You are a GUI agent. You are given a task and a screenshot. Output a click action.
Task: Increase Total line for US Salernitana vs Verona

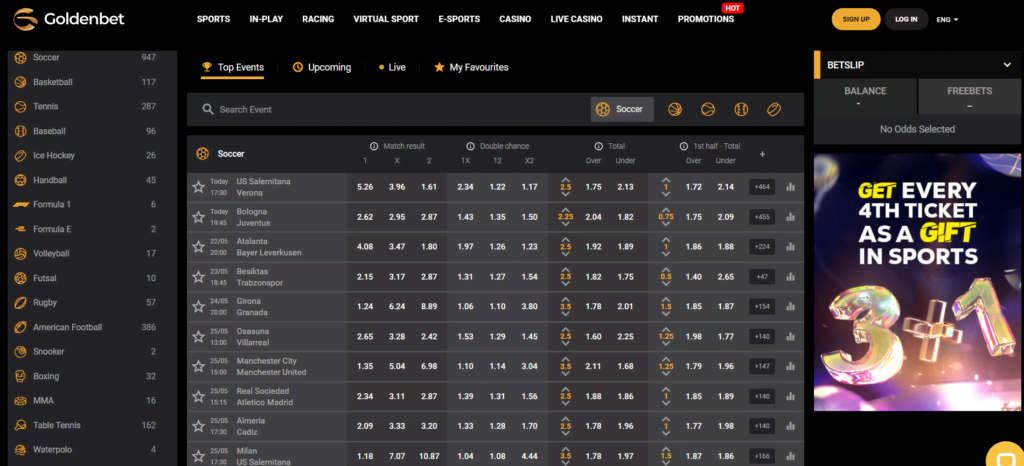pos(566,179)
